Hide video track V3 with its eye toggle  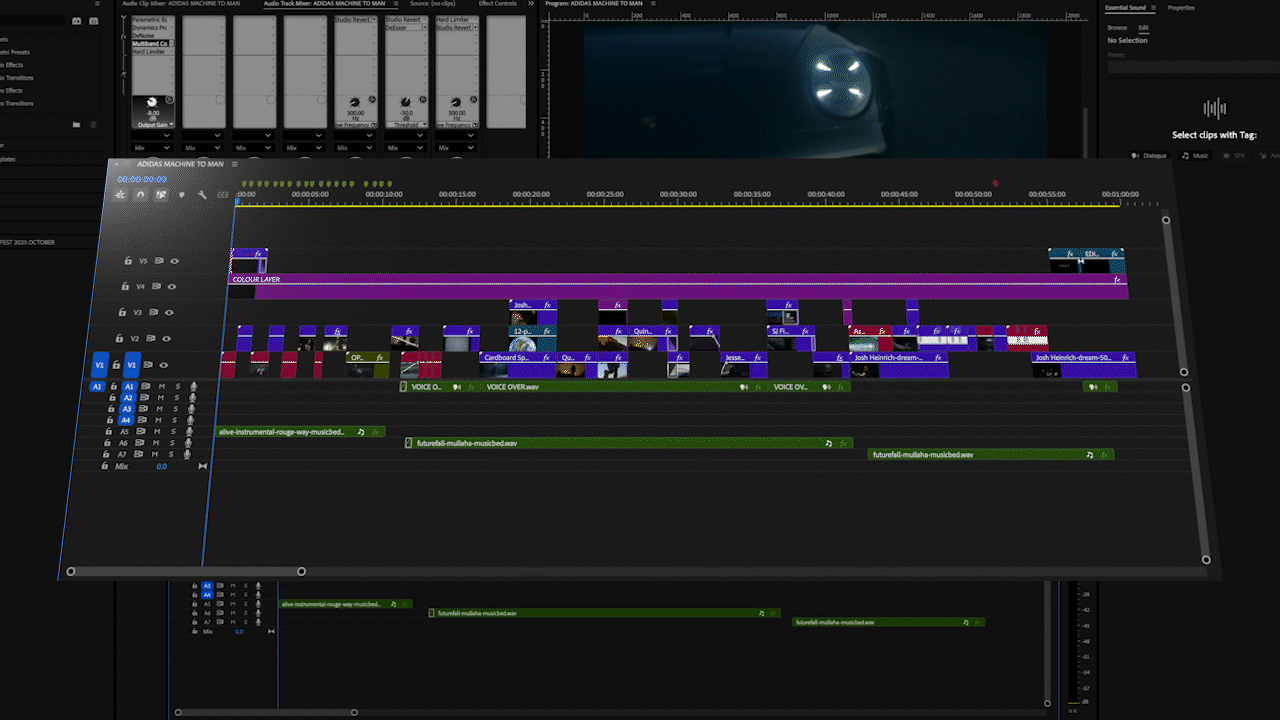tap(169, 312)
